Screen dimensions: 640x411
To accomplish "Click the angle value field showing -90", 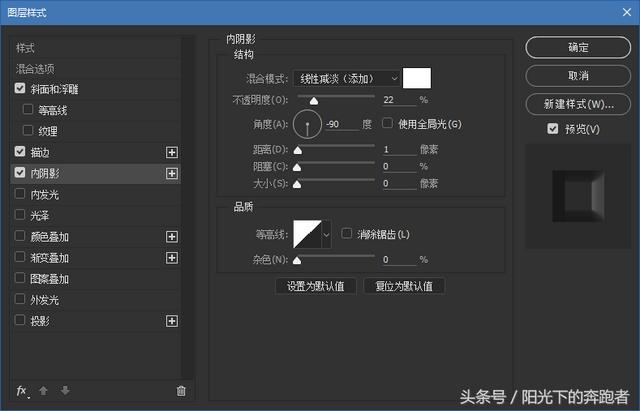I will pos(342,124).
